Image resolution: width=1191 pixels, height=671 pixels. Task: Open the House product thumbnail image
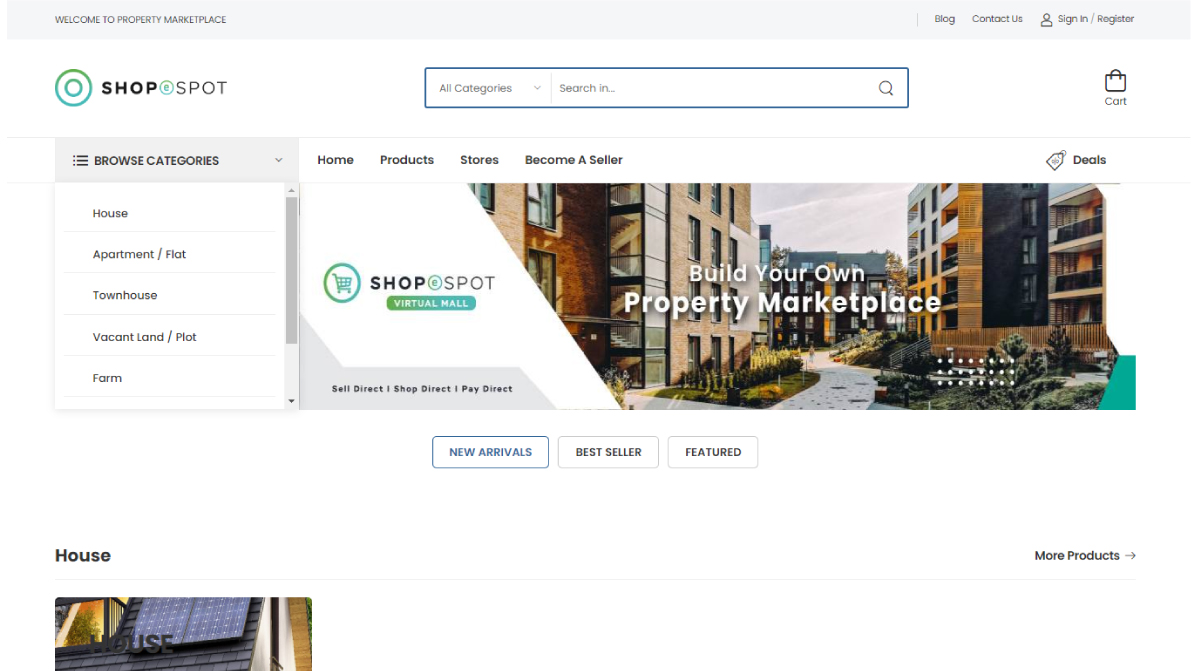tap(183, 634)
